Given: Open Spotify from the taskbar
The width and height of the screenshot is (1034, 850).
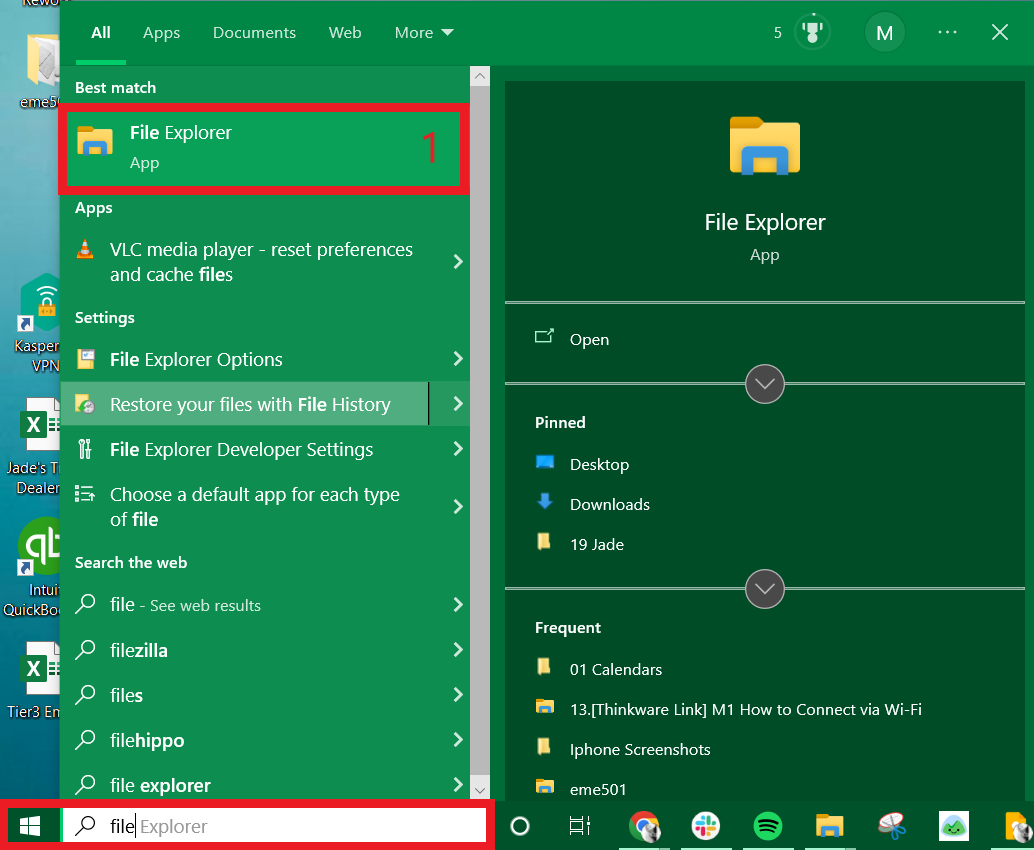Looking at the screenshot, I should 768,826.
